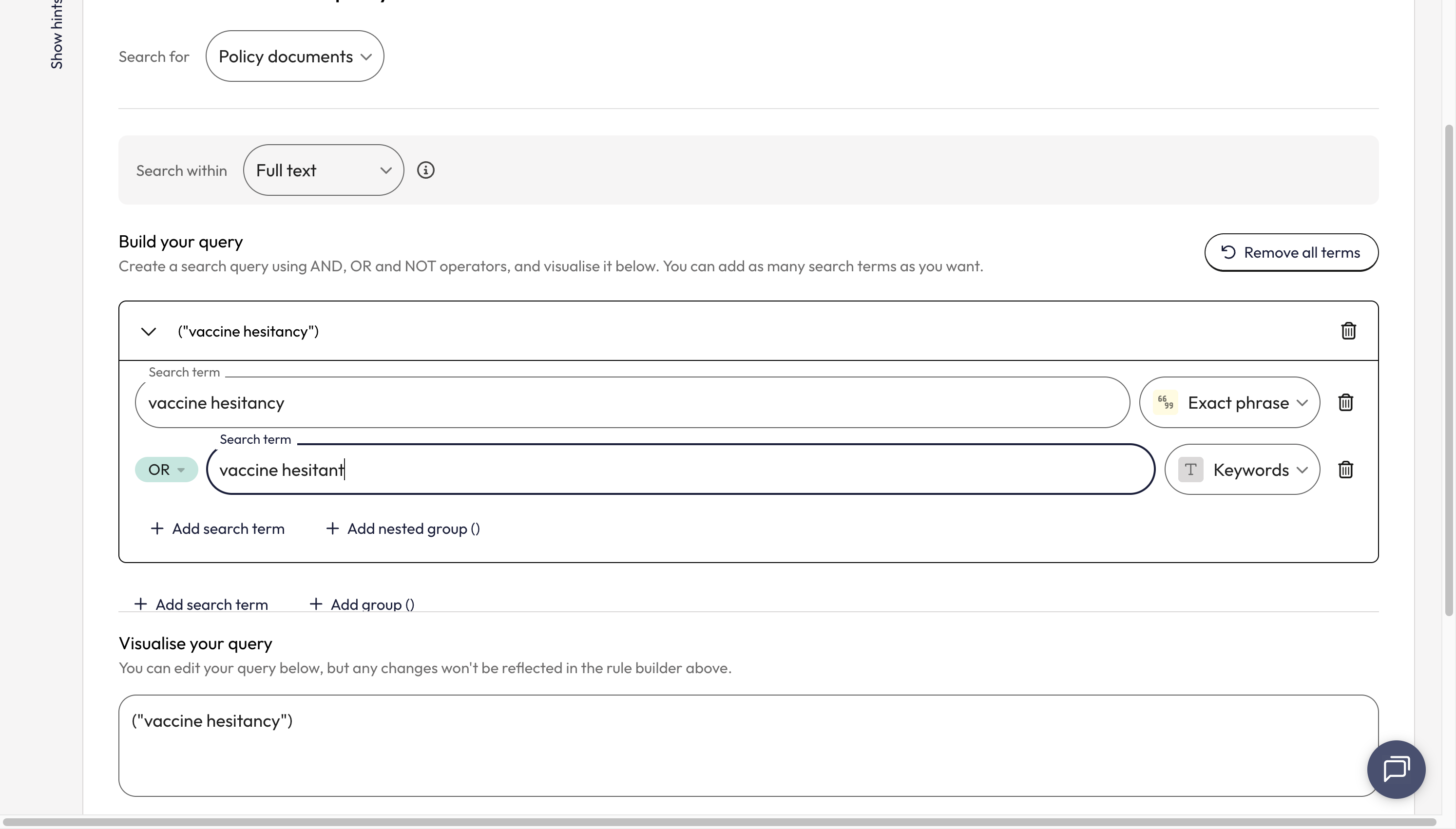Click the undo arrow icon in Remove all terms
Screen dimensions: 1456x829
tap(1228, 252)
